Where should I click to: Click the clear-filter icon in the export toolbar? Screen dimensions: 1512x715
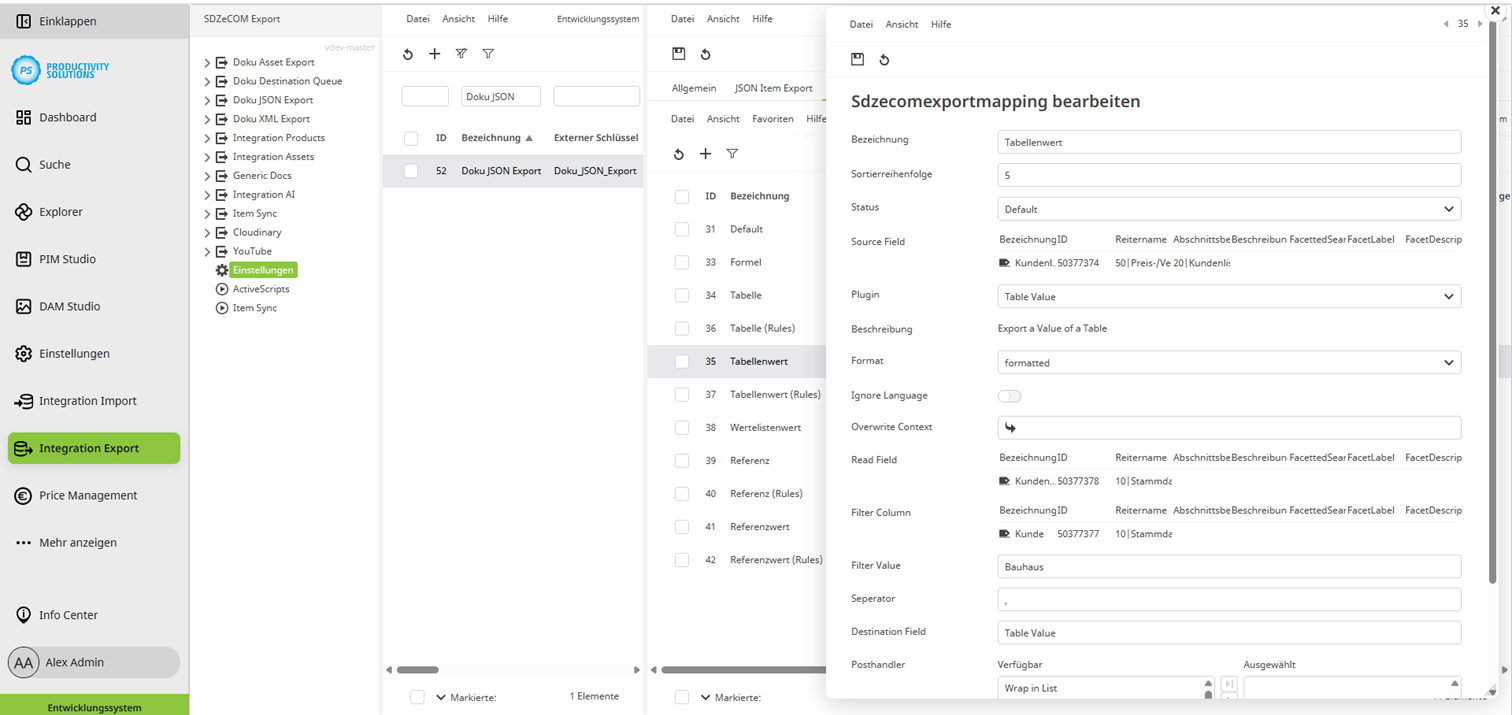point(460,54)
